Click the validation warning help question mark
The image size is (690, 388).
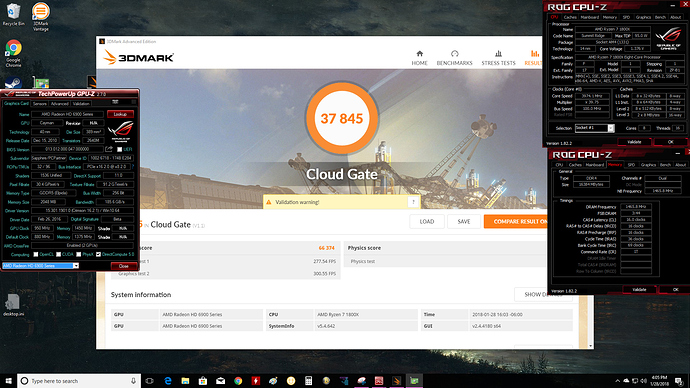coord(413,202)
